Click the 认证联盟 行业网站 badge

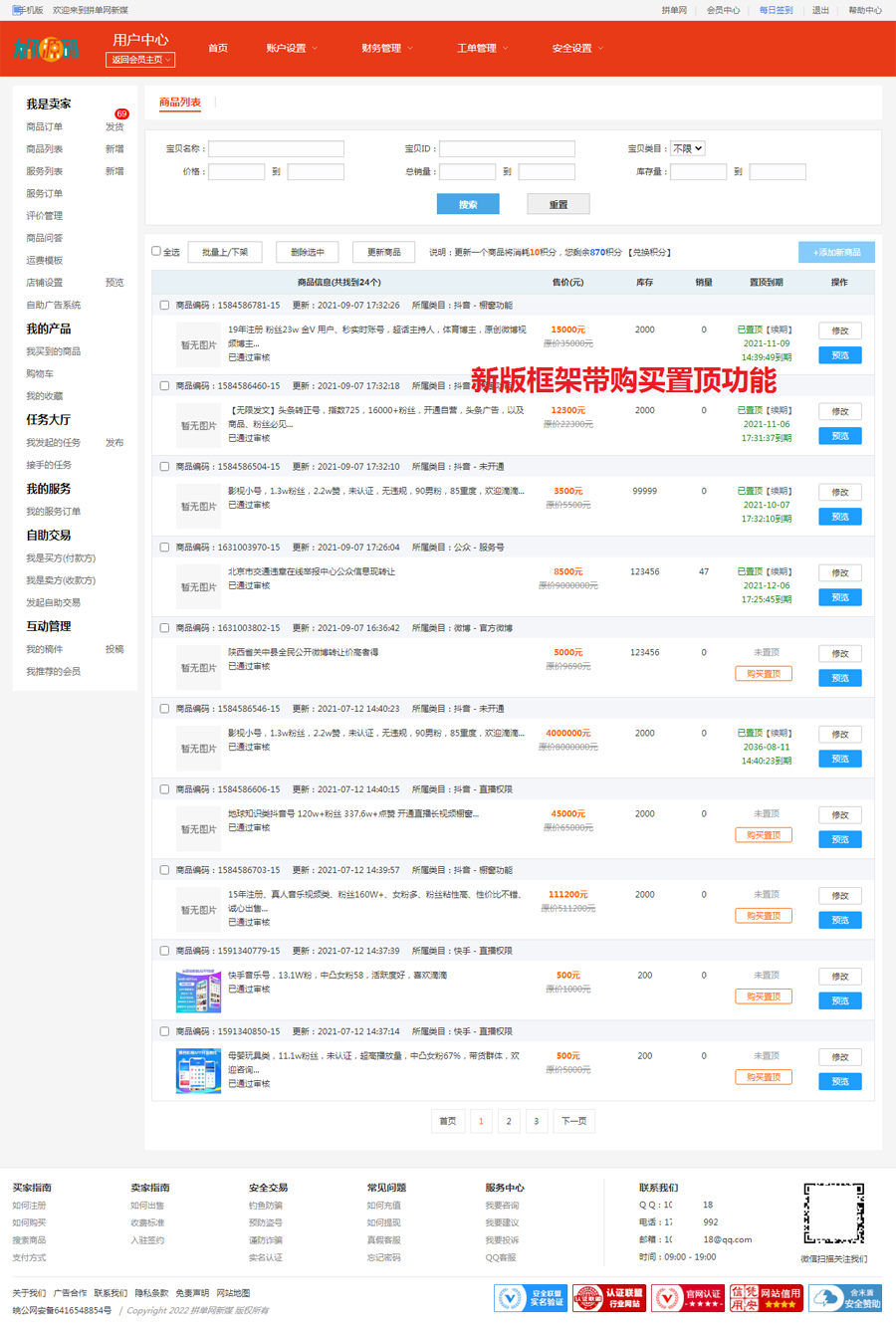click(x=608, y=1298)
